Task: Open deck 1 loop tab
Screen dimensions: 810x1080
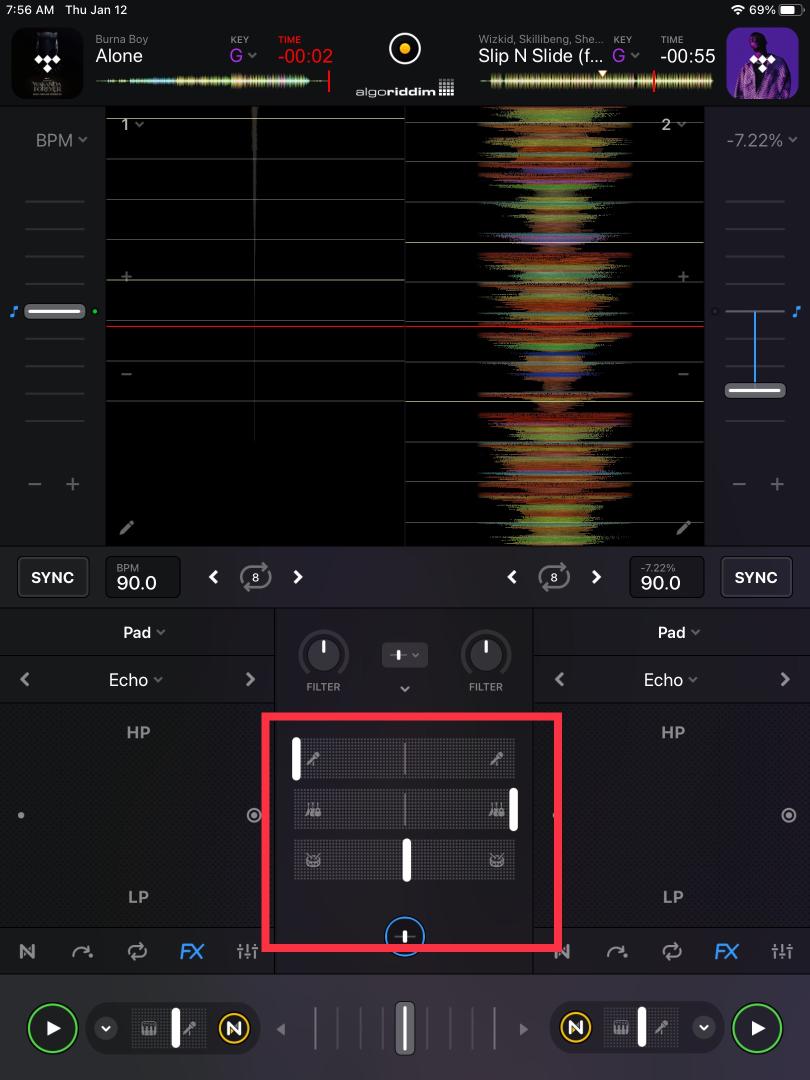Action: [x=137, y=952]
